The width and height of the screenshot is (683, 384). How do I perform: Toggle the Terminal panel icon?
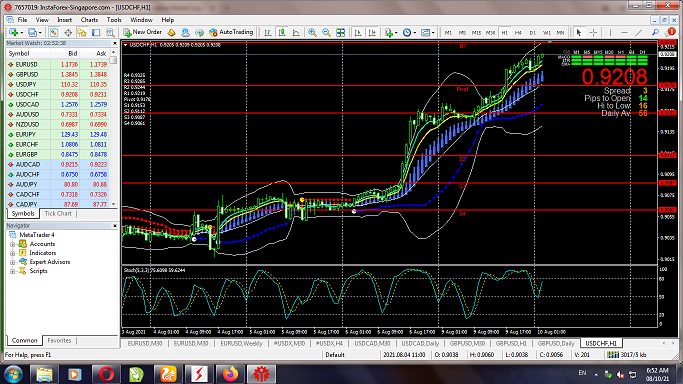[96, 32]
